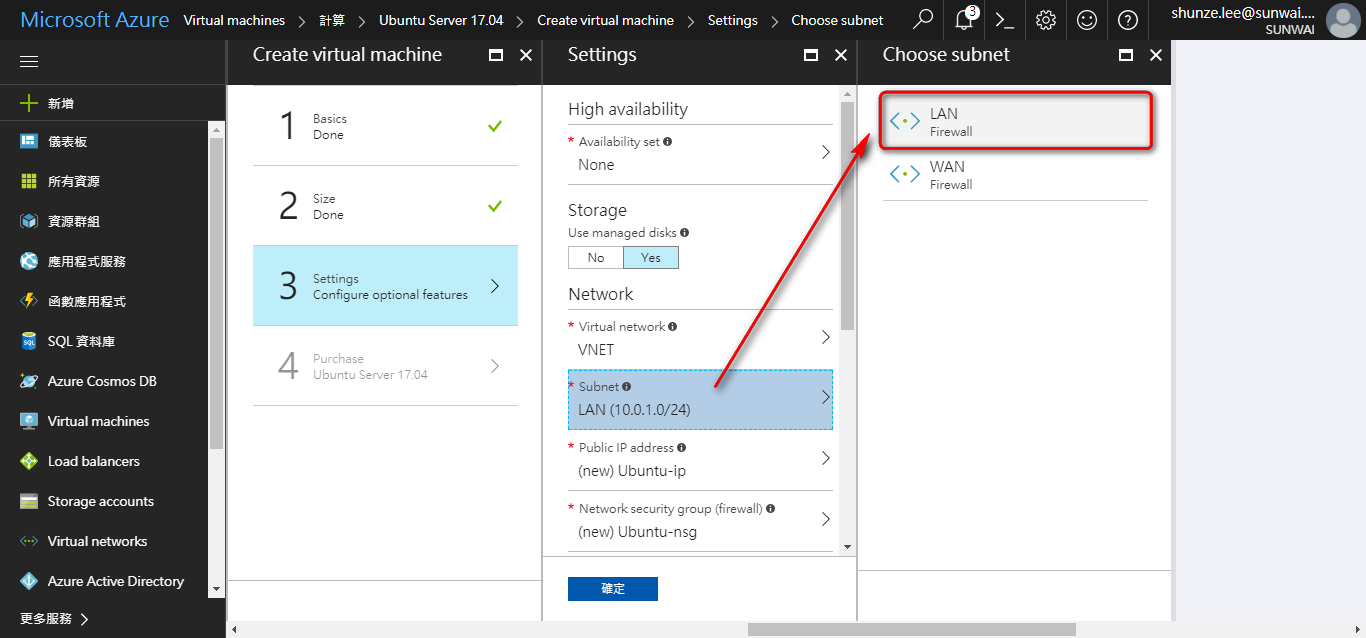Toggle the hamburger menu in sidebar
The width and height of the screenshot is (1366, 638).
[29, 62]
